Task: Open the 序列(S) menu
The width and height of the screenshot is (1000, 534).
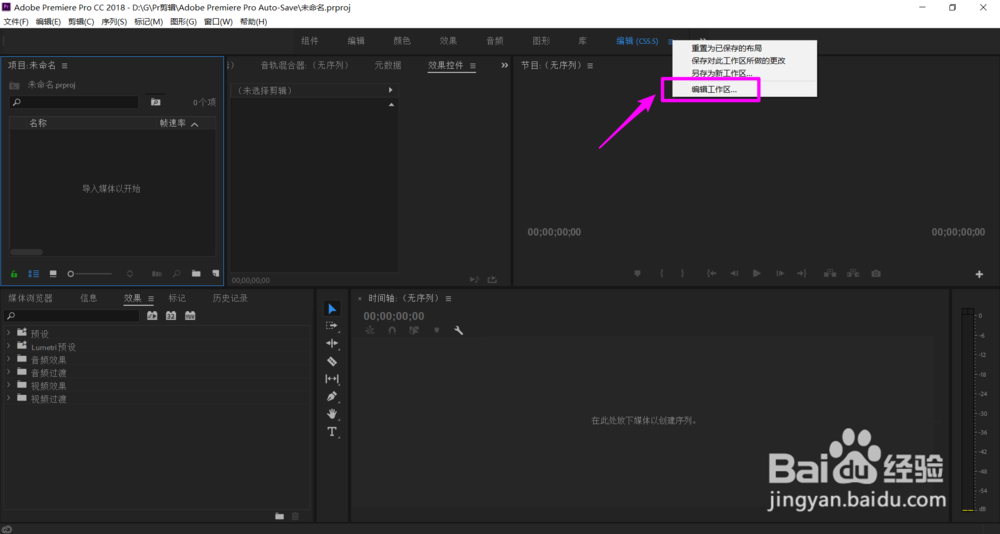Action: 114,22
